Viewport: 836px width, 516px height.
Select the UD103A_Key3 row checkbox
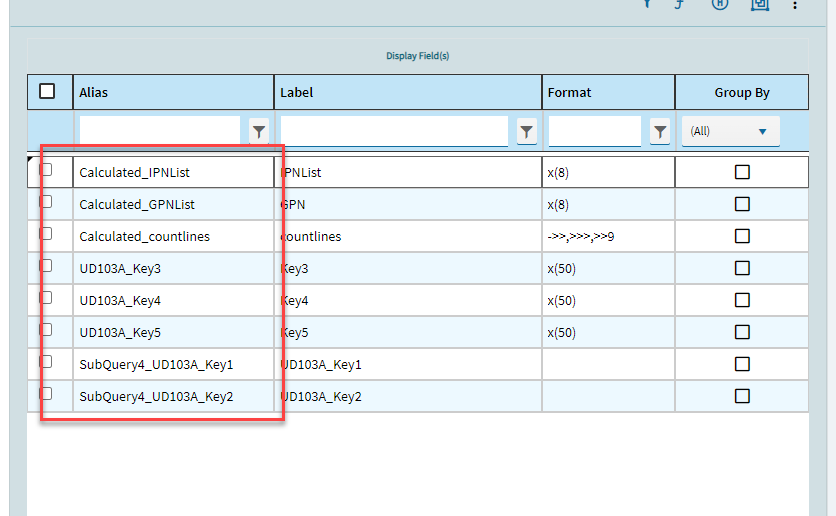tap(46, 265)
